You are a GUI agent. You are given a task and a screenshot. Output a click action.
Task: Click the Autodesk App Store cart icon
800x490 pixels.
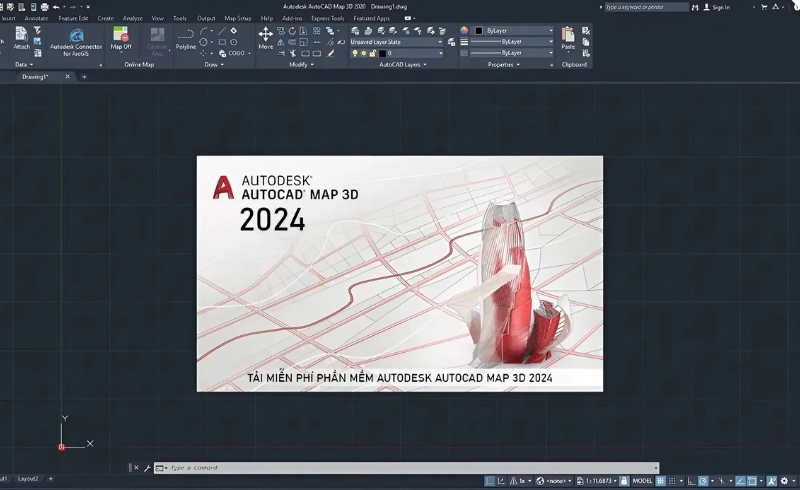pyautogui.click(x=763, y=7)
